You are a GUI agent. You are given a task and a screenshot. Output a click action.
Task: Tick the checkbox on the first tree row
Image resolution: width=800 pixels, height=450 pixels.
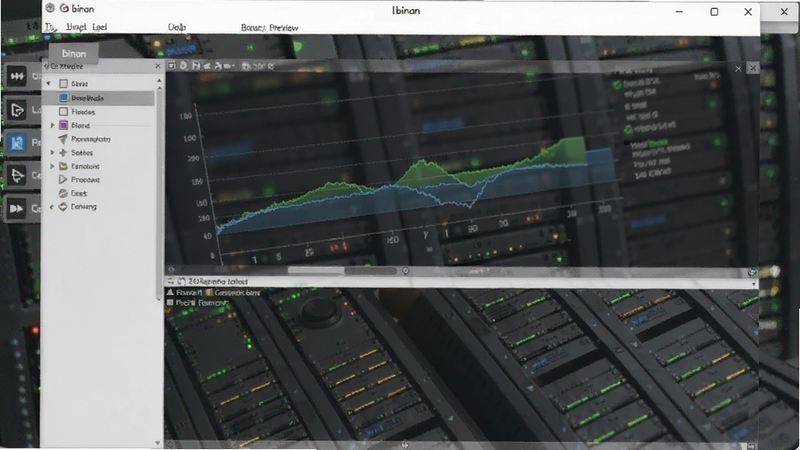pyautogui.click(x=63, y=84)
